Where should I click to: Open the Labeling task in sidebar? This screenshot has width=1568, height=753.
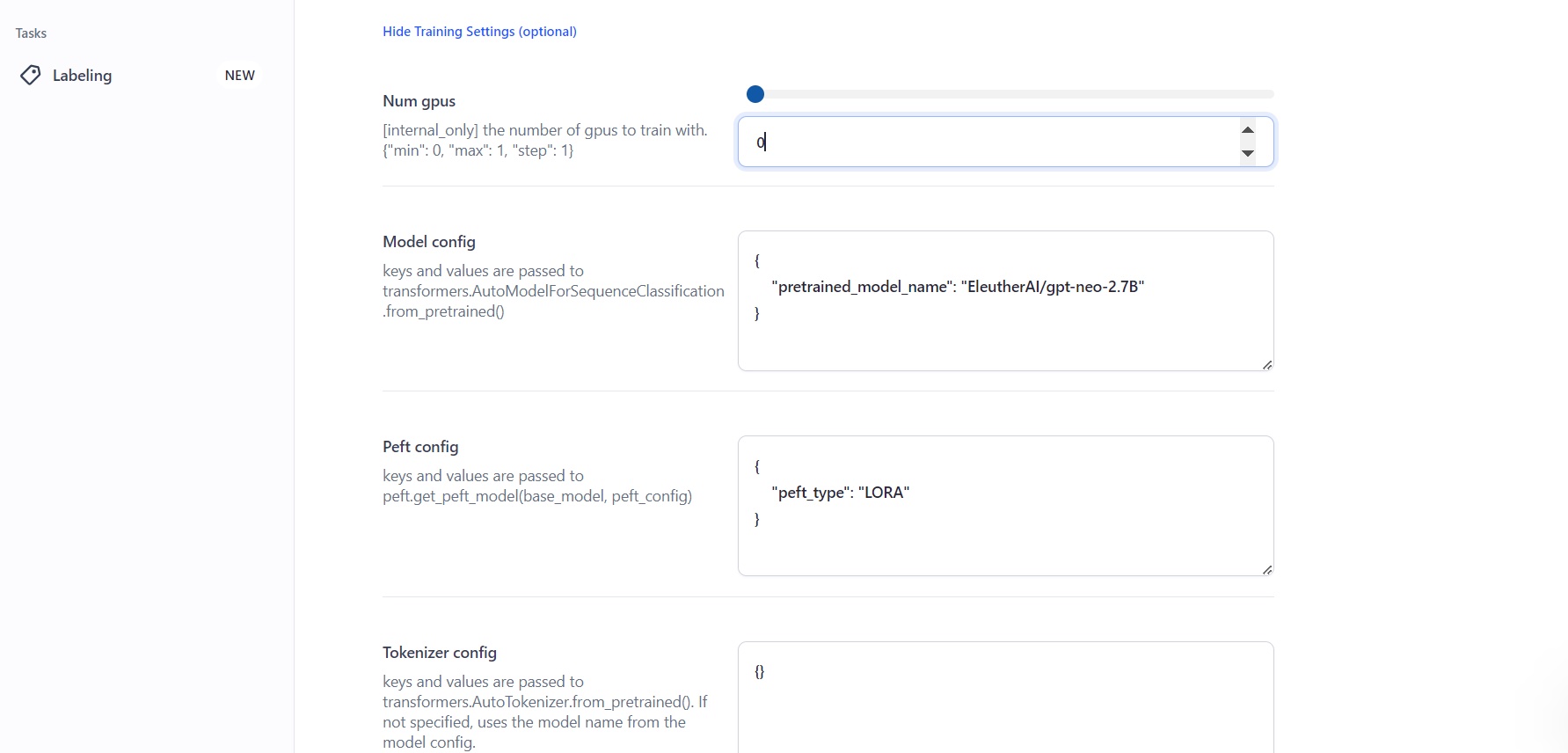pyautogui.click(x=82, y=76)
